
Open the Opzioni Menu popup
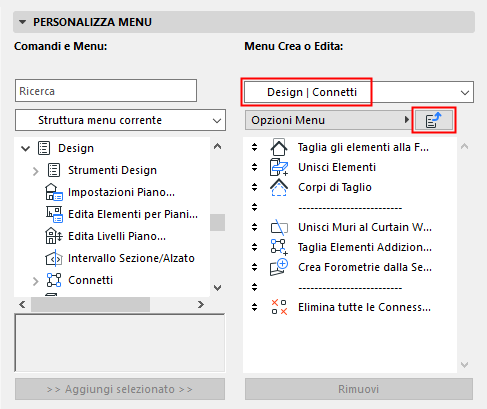tap(328, 120)
